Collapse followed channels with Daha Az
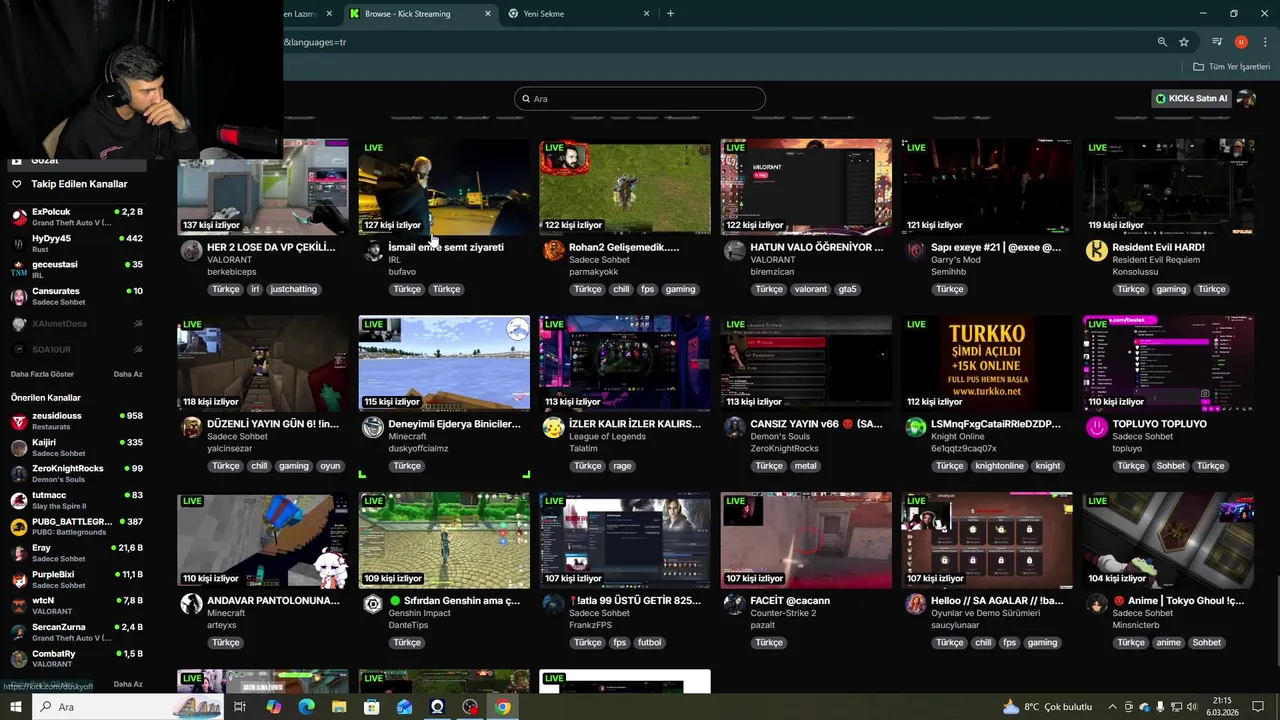Screen dimensions: 1280x720 [128, 374]
